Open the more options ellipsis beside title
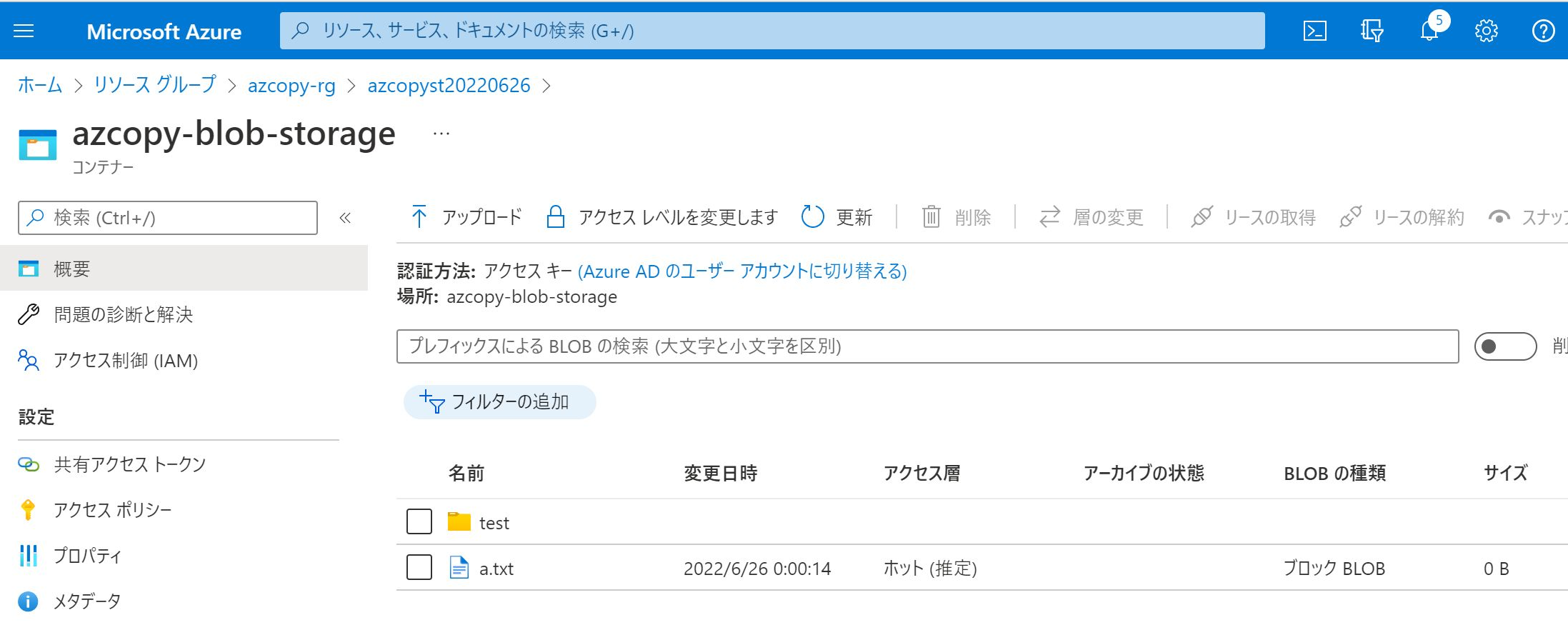 pos(441,134)
